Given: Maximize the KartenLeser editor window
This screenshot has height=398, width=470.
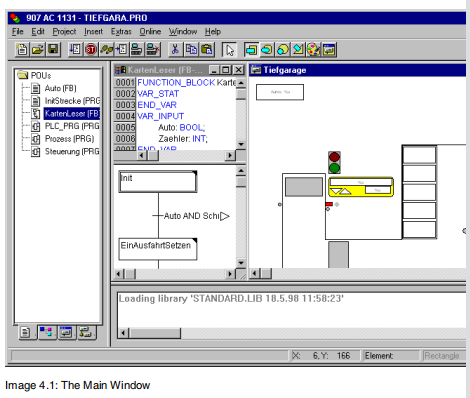Looking at the screenshot, I should point(226,70).
